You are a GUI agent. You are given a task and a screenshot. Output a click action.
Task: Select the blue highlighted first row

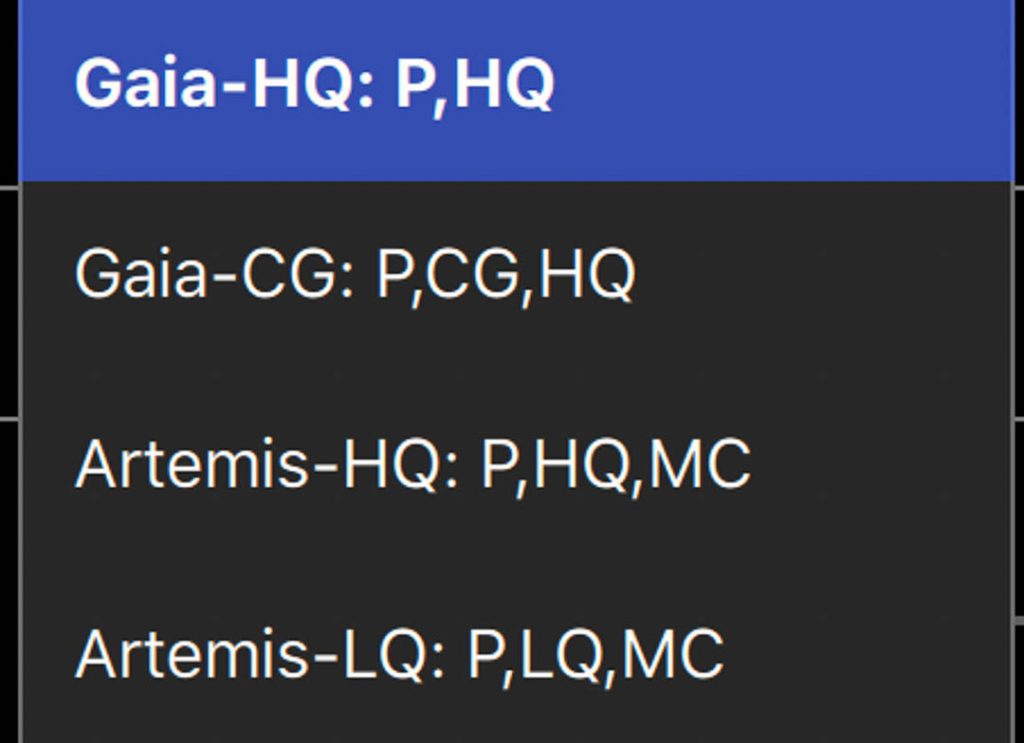pyautogui.click(x=516, y=90)
